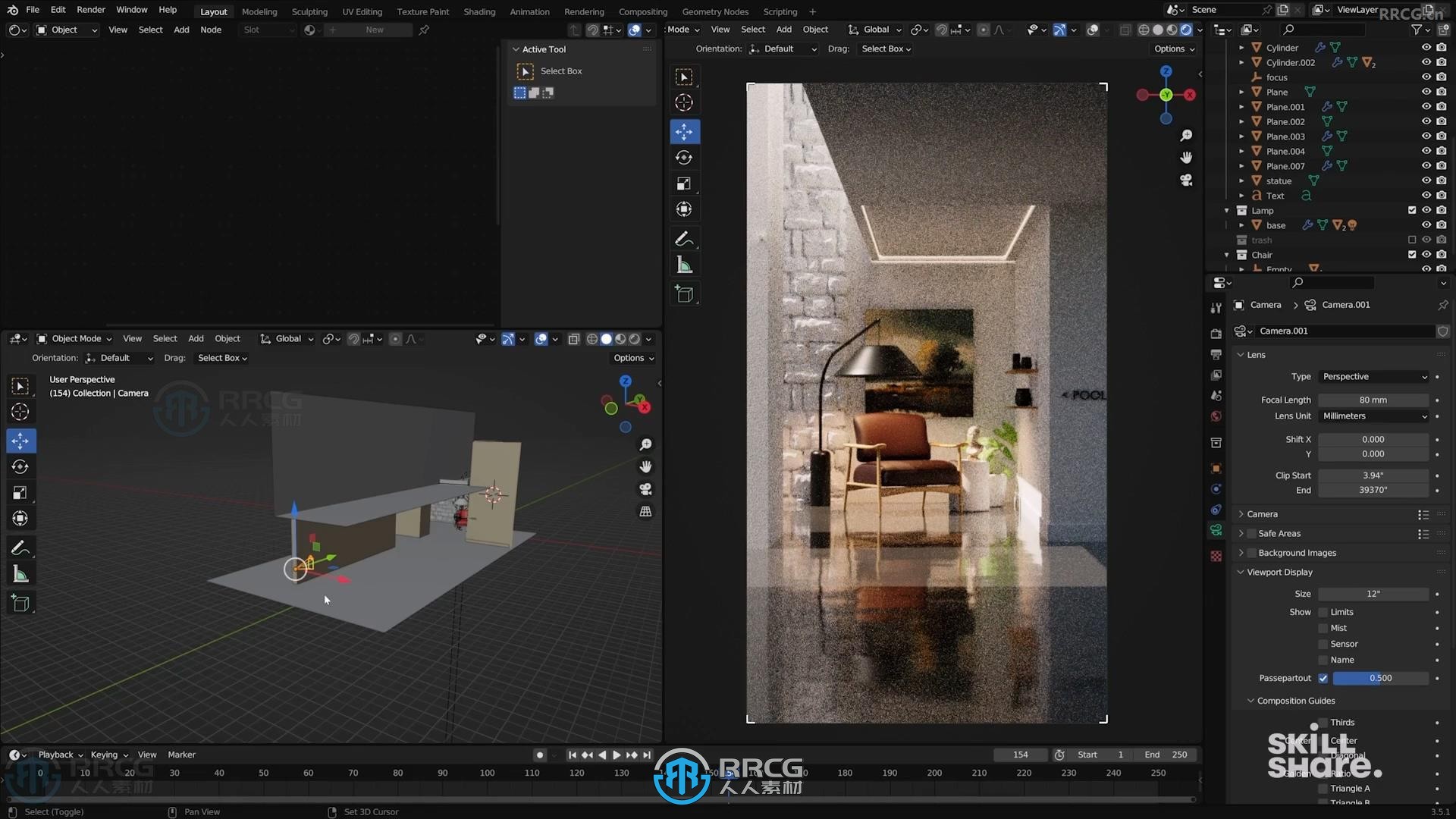This screenshot has width=1456, height=819.
Task: Open the Object Data camera properties tab
Action: pyautogui.click(x=1216, y=530)
